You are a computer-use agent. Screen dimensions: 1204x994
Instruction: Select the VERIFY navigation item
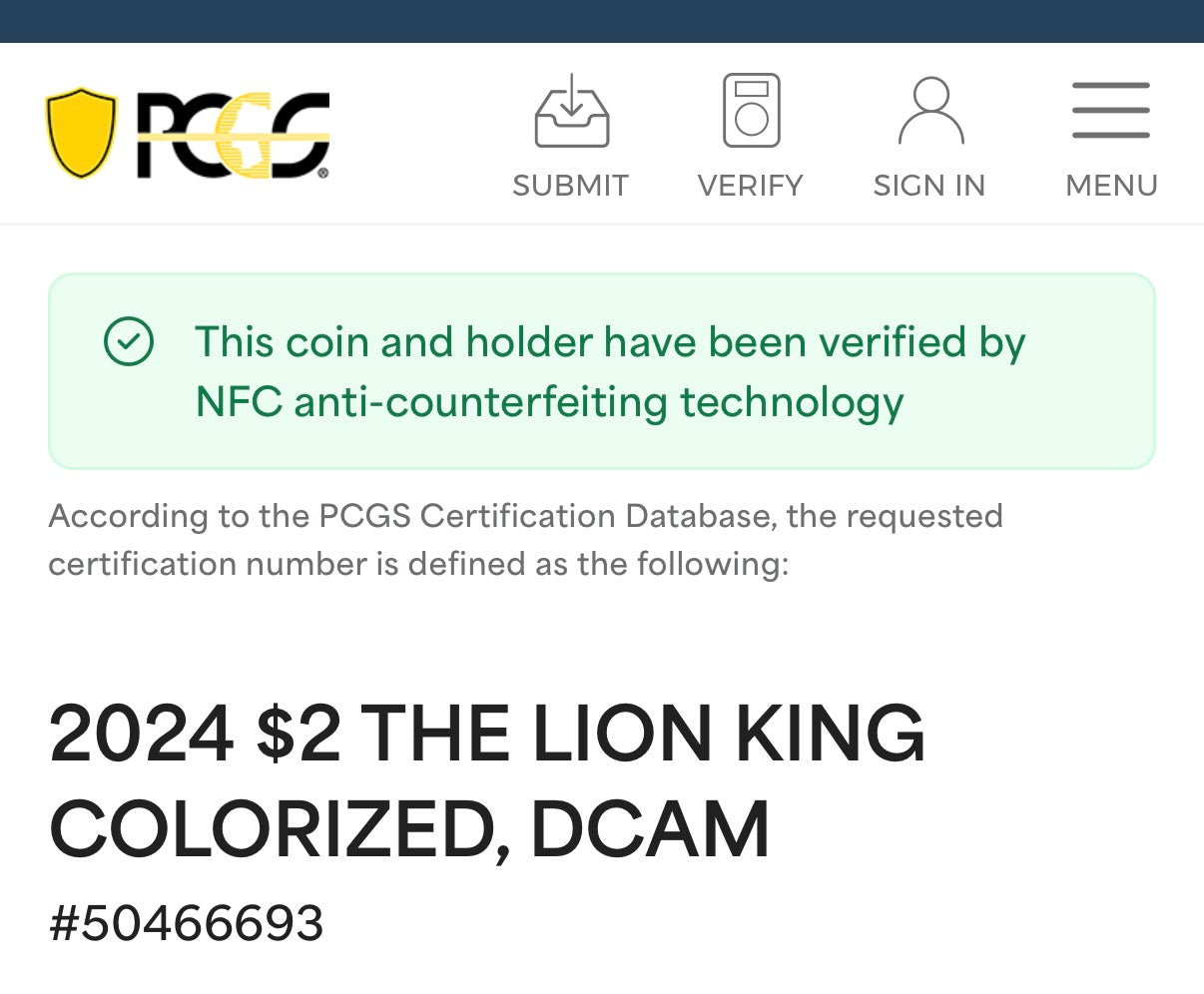coord(750,186)
